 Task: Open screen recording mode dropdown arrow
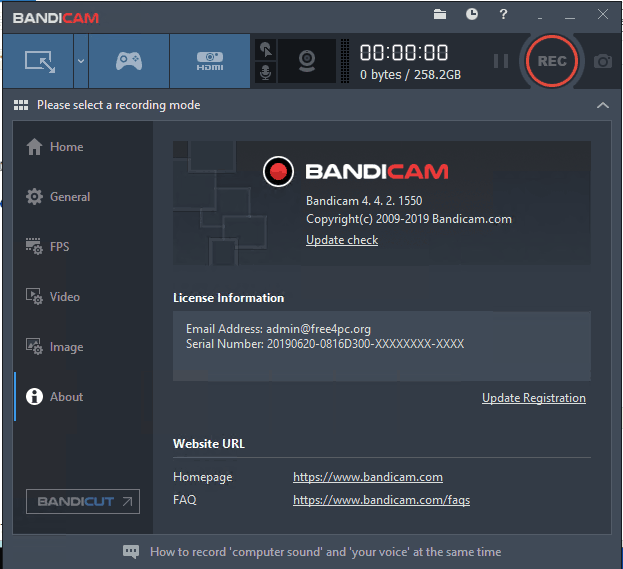(x=80, y=61)
